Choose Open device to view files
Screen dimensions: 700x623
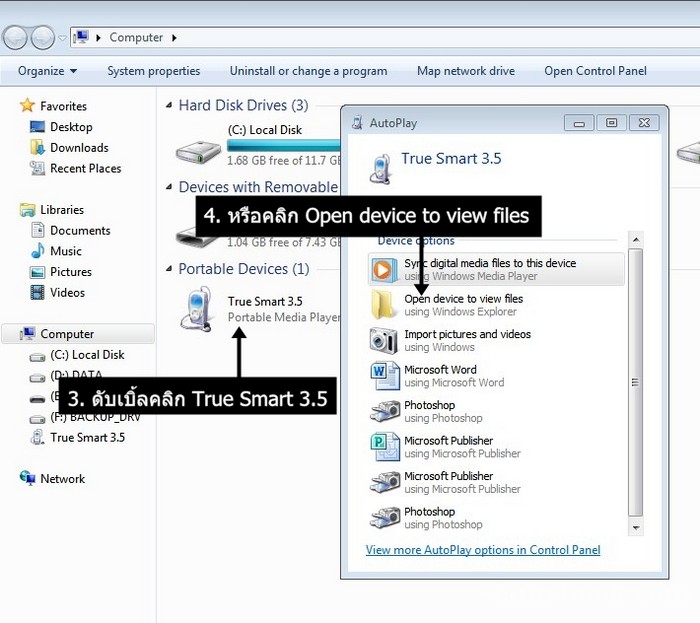point(496,305)
